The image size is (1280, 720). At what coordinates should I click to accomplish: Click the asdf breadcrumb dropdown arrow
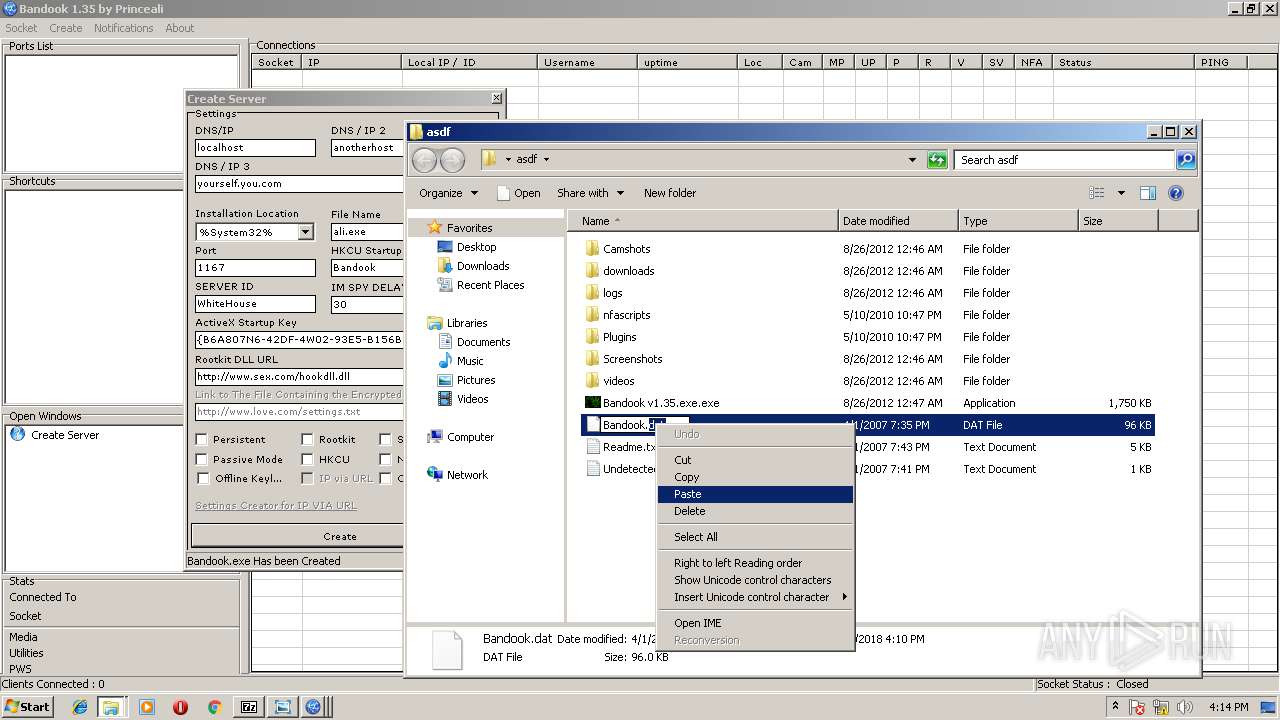(546, 160)
